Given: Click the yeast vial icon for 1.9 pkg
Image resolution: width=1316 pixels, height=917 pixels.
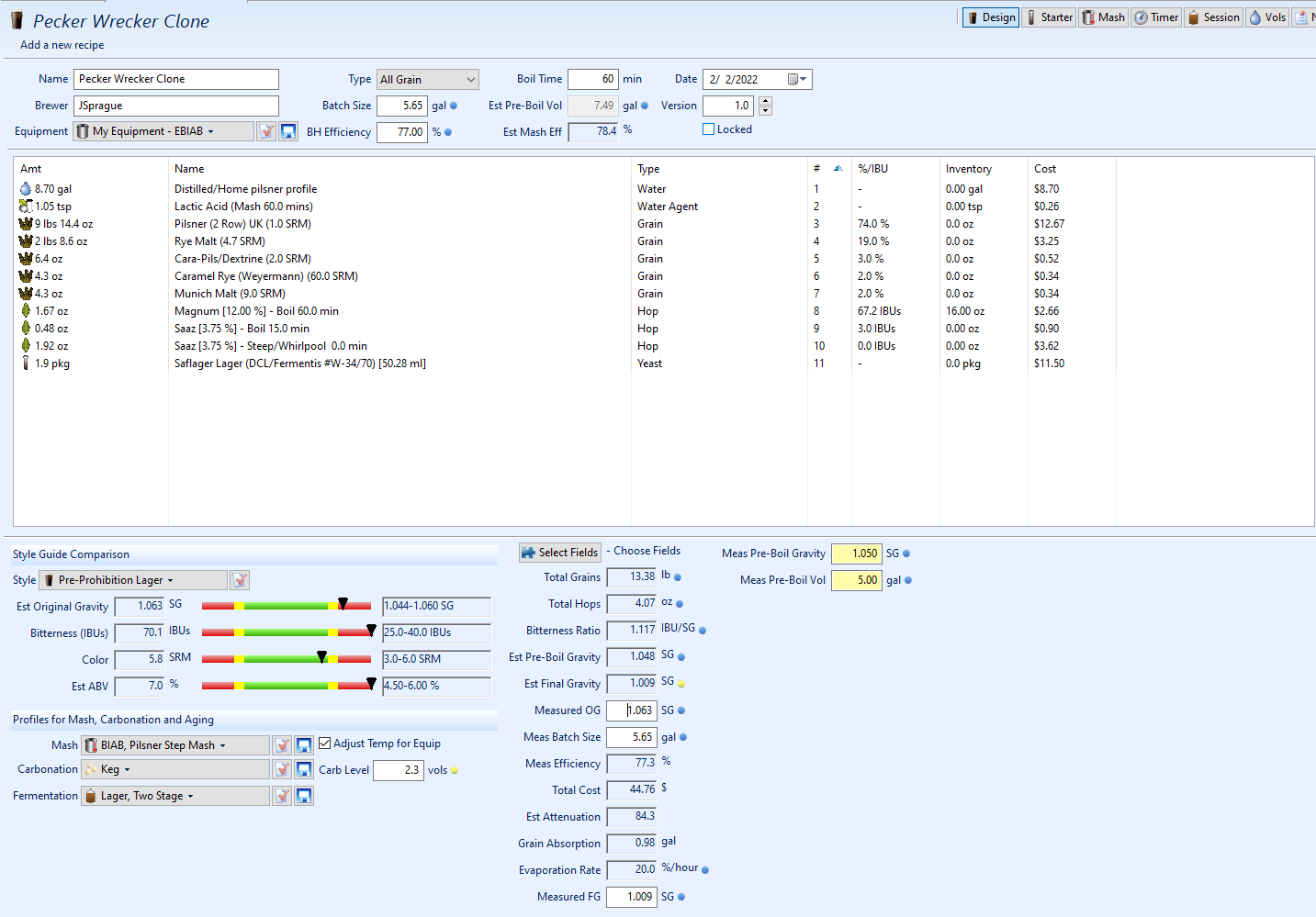Looking at the screenshot, I should click(26, 363).
